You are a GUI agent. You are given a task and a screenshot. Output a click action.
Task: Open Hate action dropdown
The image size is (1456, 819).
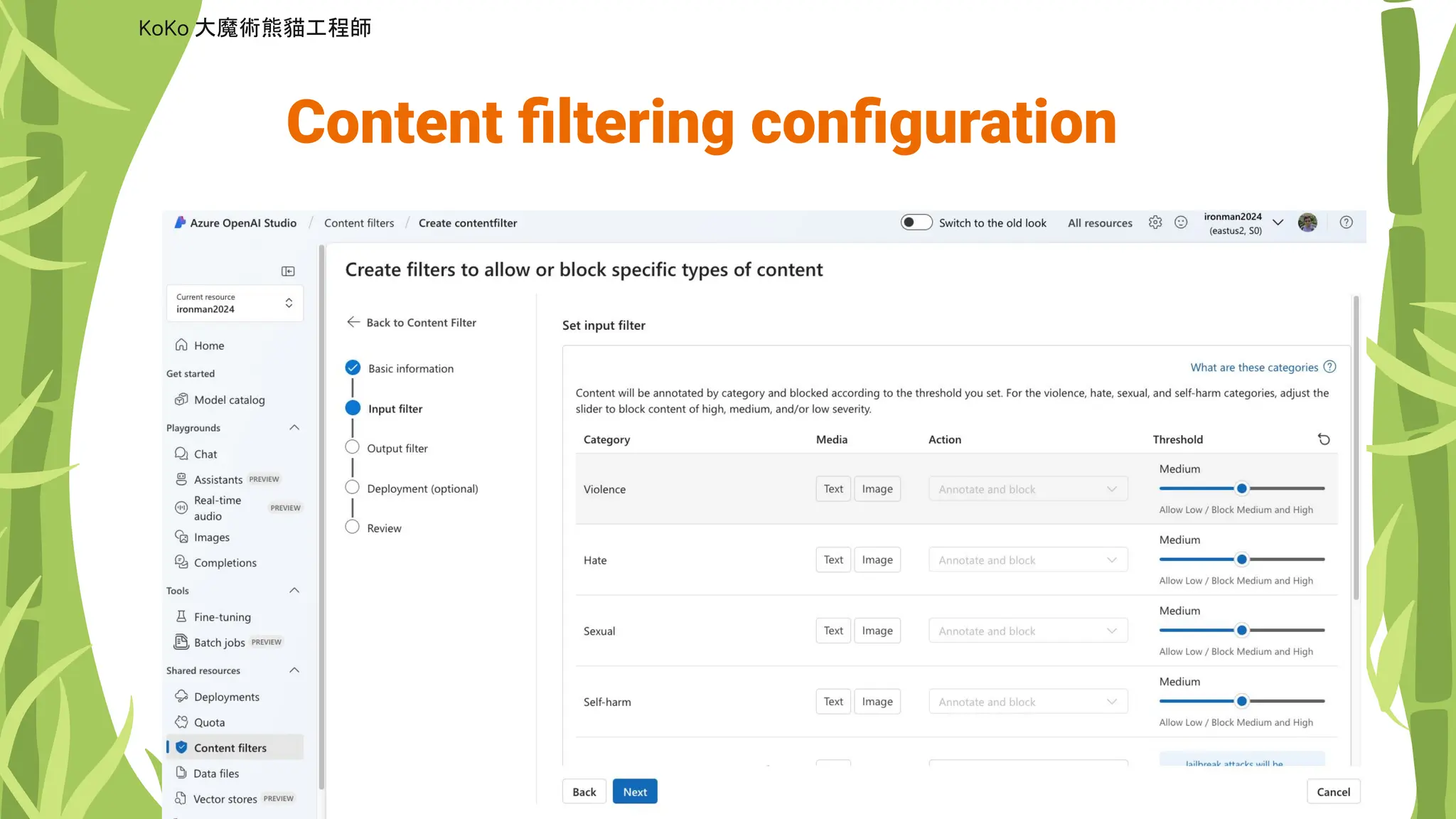(1028, 560)
